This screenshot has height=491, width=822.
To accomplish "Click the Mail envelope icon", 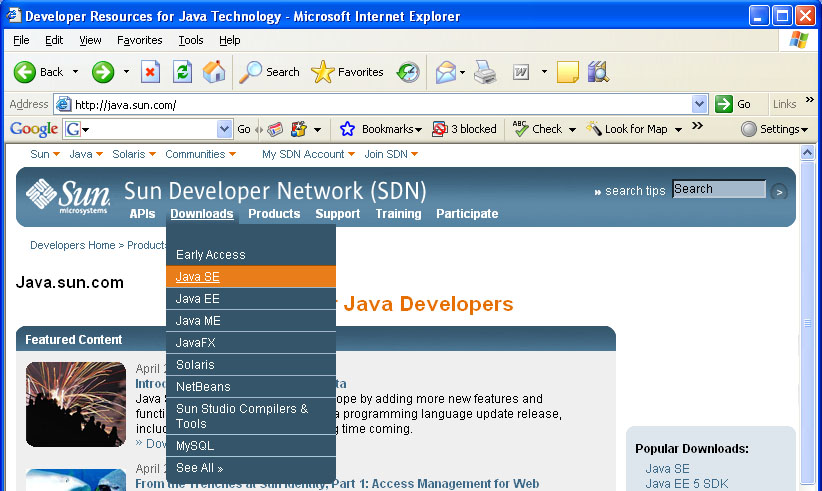I will [x=446, y=72].
